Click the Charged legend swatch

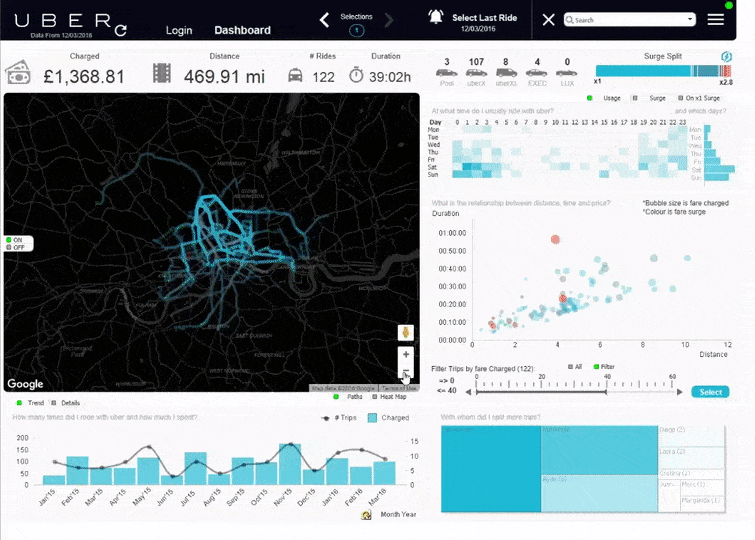372,418
